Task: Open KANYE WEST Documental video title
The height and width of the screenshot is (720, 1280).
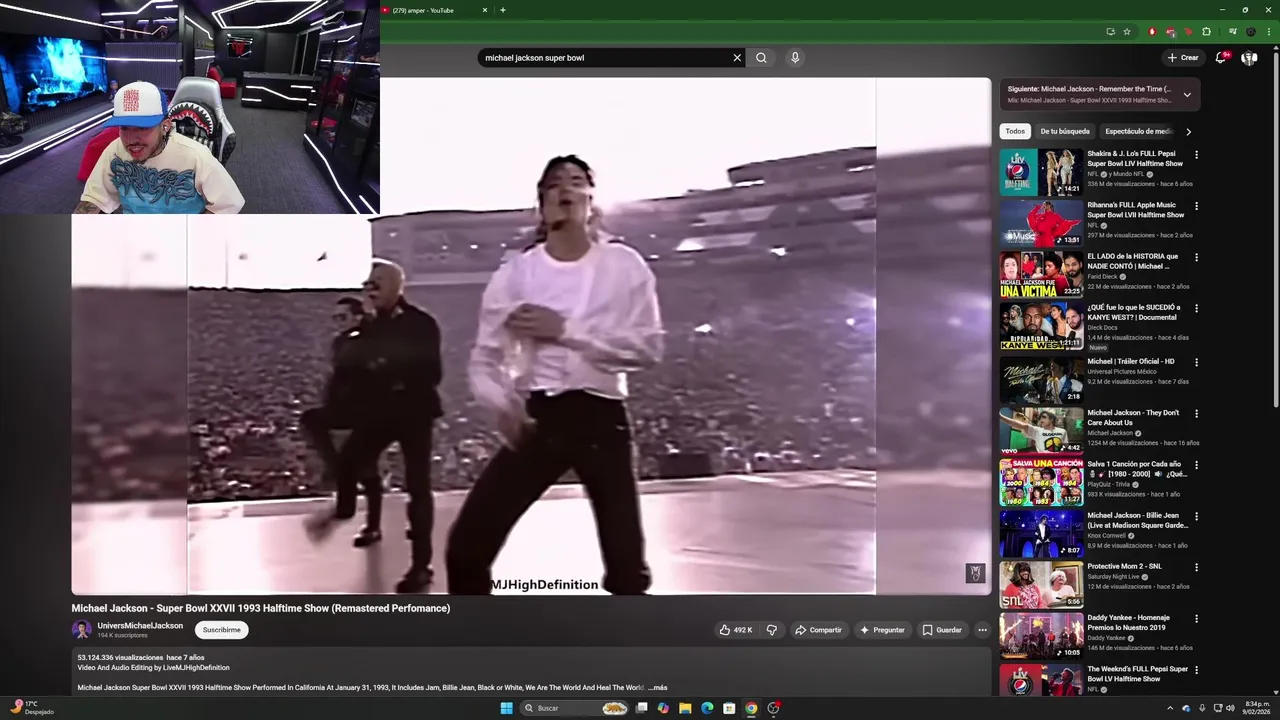Action: pos(1132,312)
